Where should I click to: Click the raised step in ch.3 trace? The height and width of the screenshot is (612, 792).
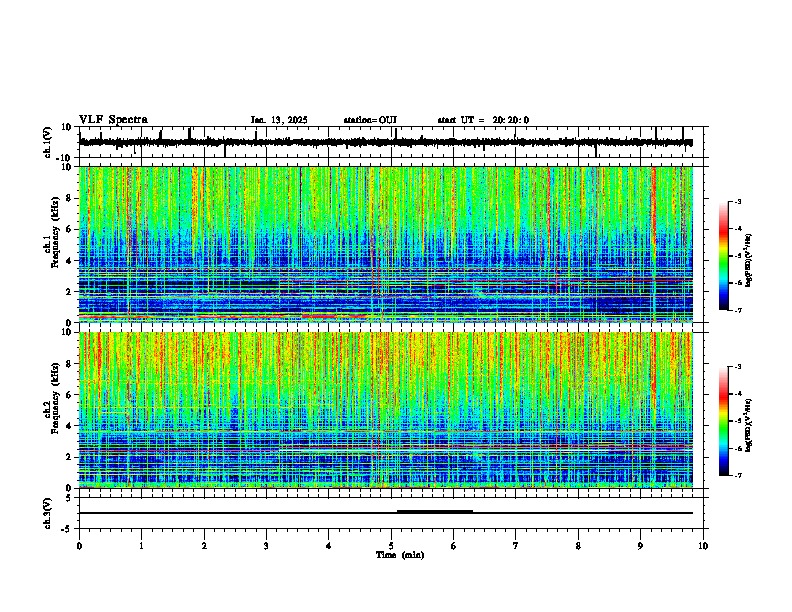(x=435, y=512)
